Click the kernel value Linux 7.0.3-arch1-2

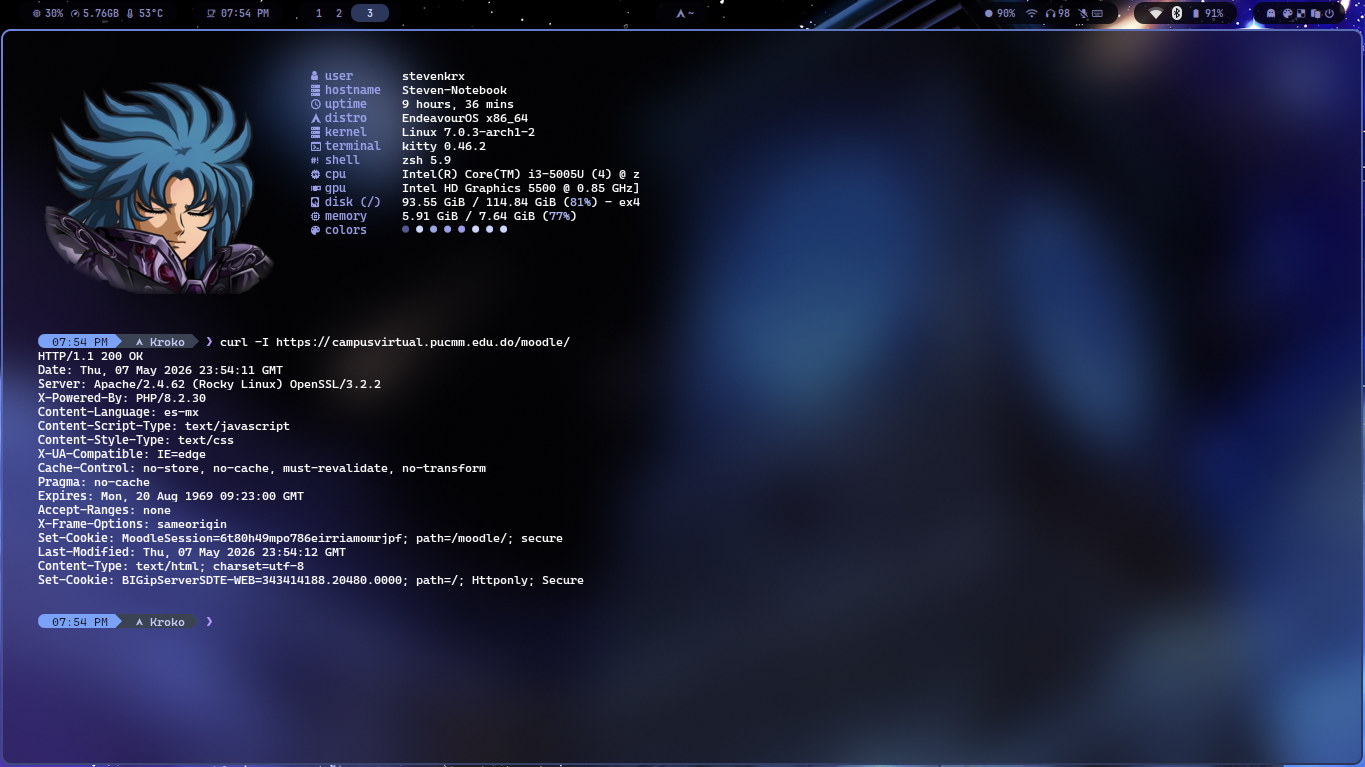click(x=468, y=132)
